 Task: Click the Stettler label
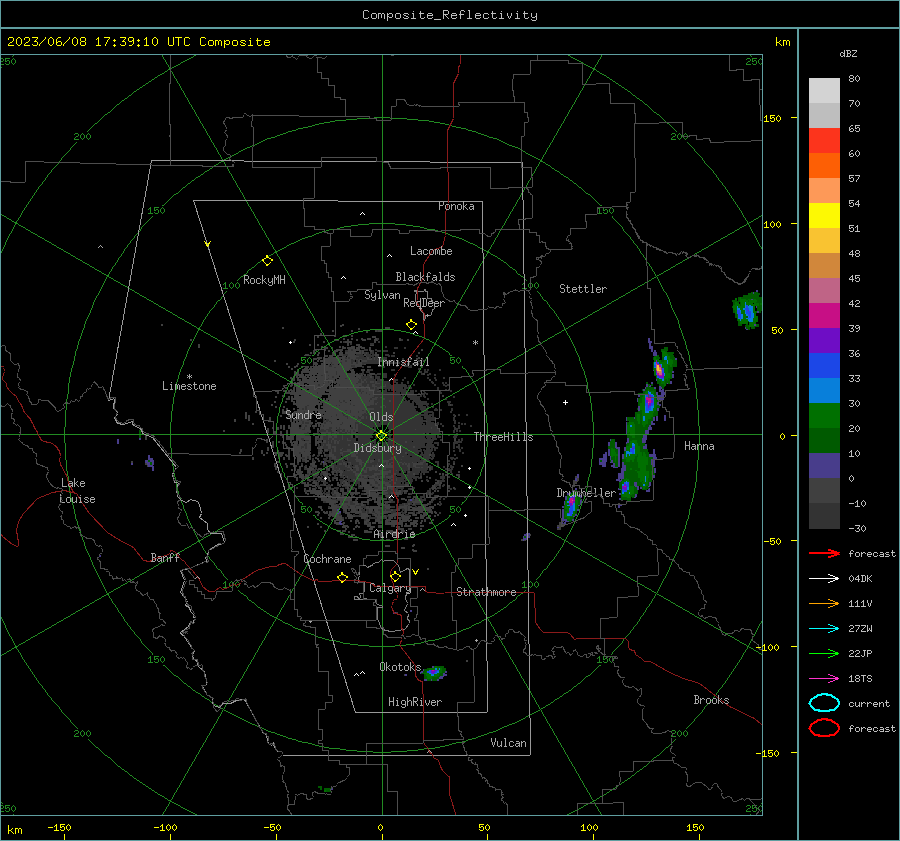583,289
